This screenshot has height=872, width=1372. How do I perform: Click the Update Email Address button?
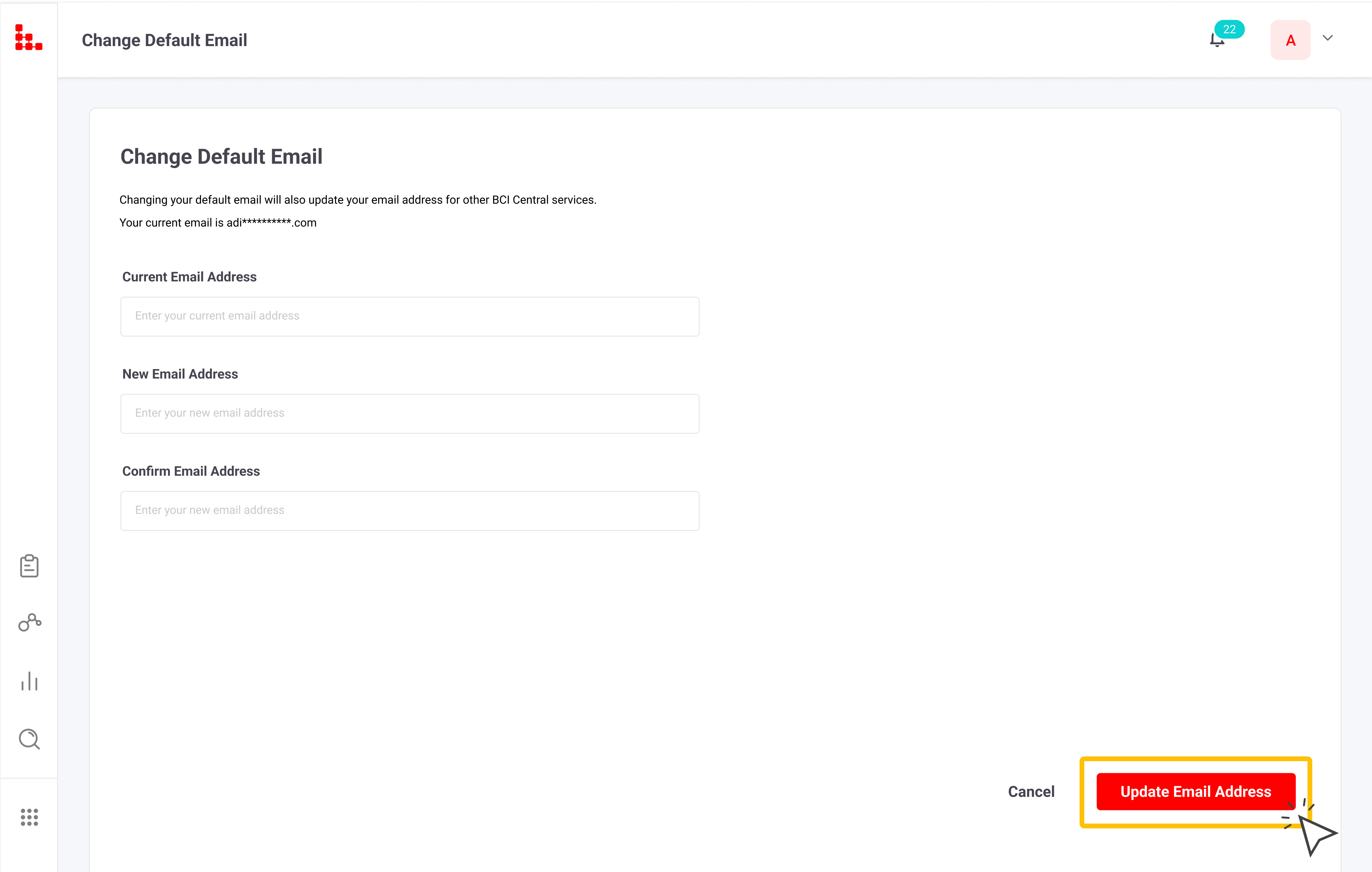pyautogui.click(x=1195, y=792)
